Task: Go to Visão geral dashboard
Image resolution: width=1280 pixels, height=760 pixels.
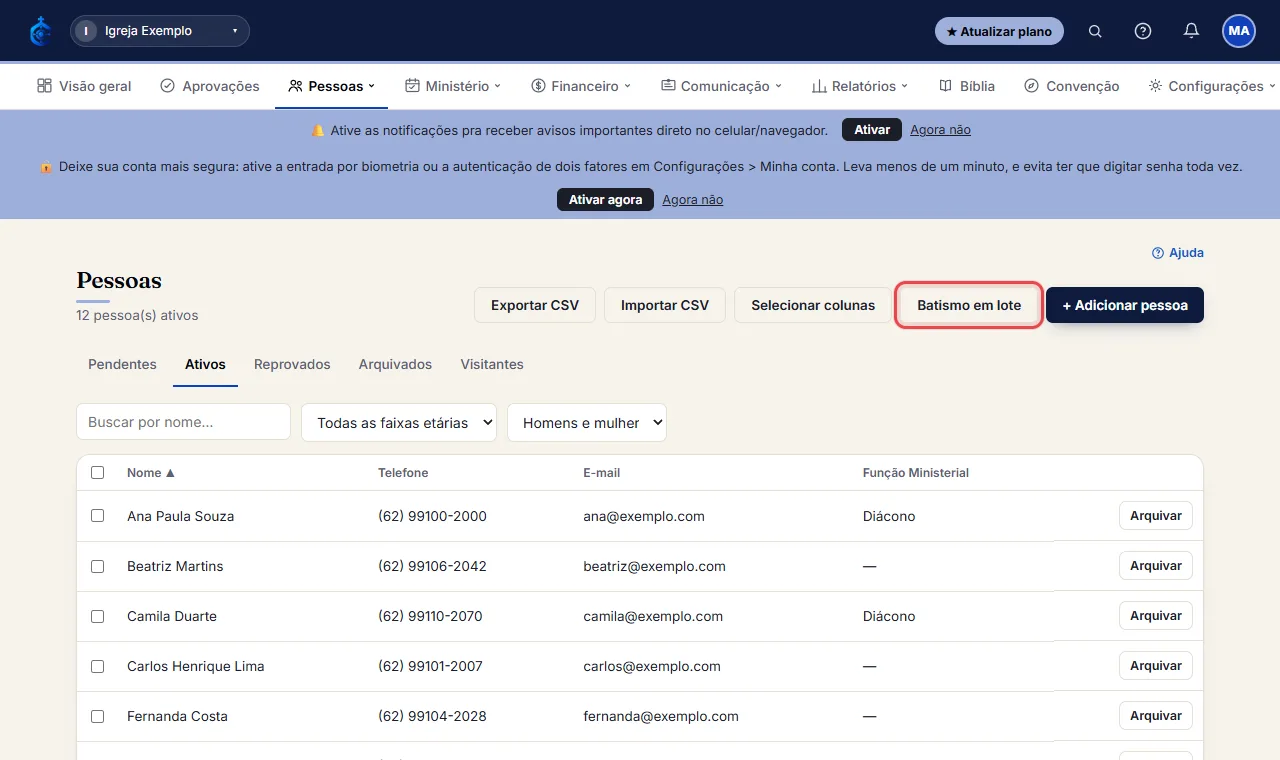Action: pos(84,86)
